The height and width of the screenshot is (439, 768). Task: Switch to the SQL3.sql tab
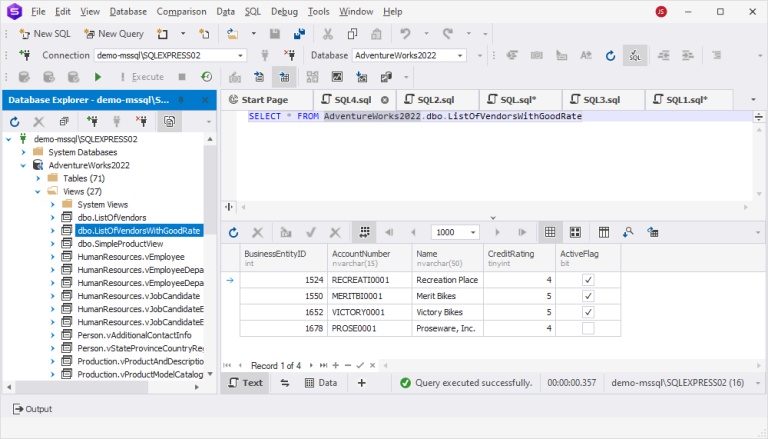point(601,100)
